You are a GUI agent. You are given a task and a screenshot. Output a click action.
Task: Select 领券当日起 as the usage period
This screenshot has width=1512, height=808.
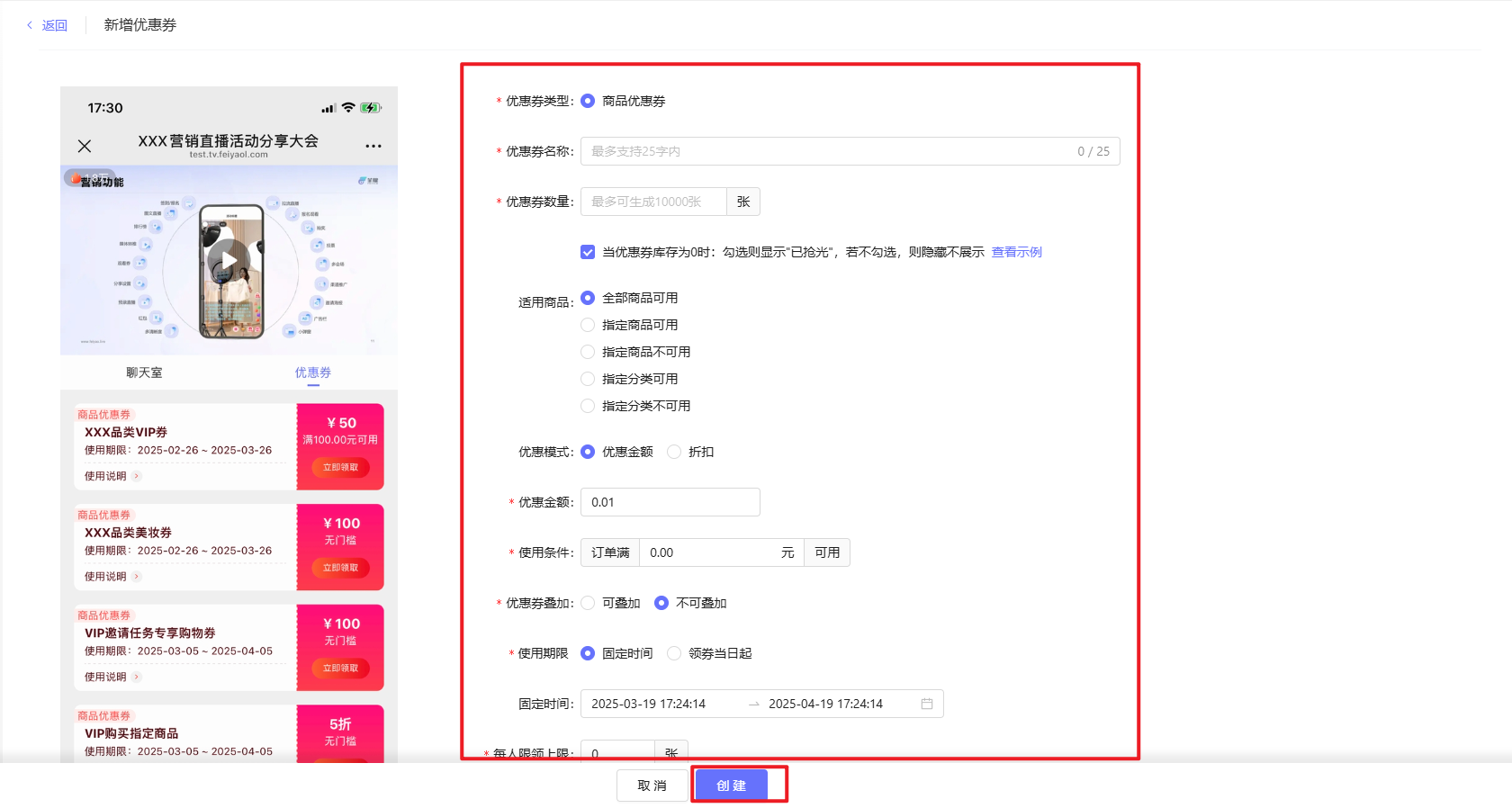[674, 653]
